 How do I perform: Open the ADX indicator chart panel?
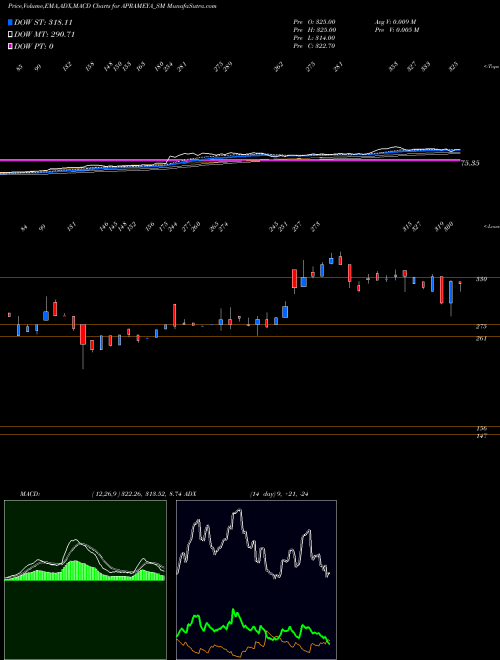pos(256,580)
